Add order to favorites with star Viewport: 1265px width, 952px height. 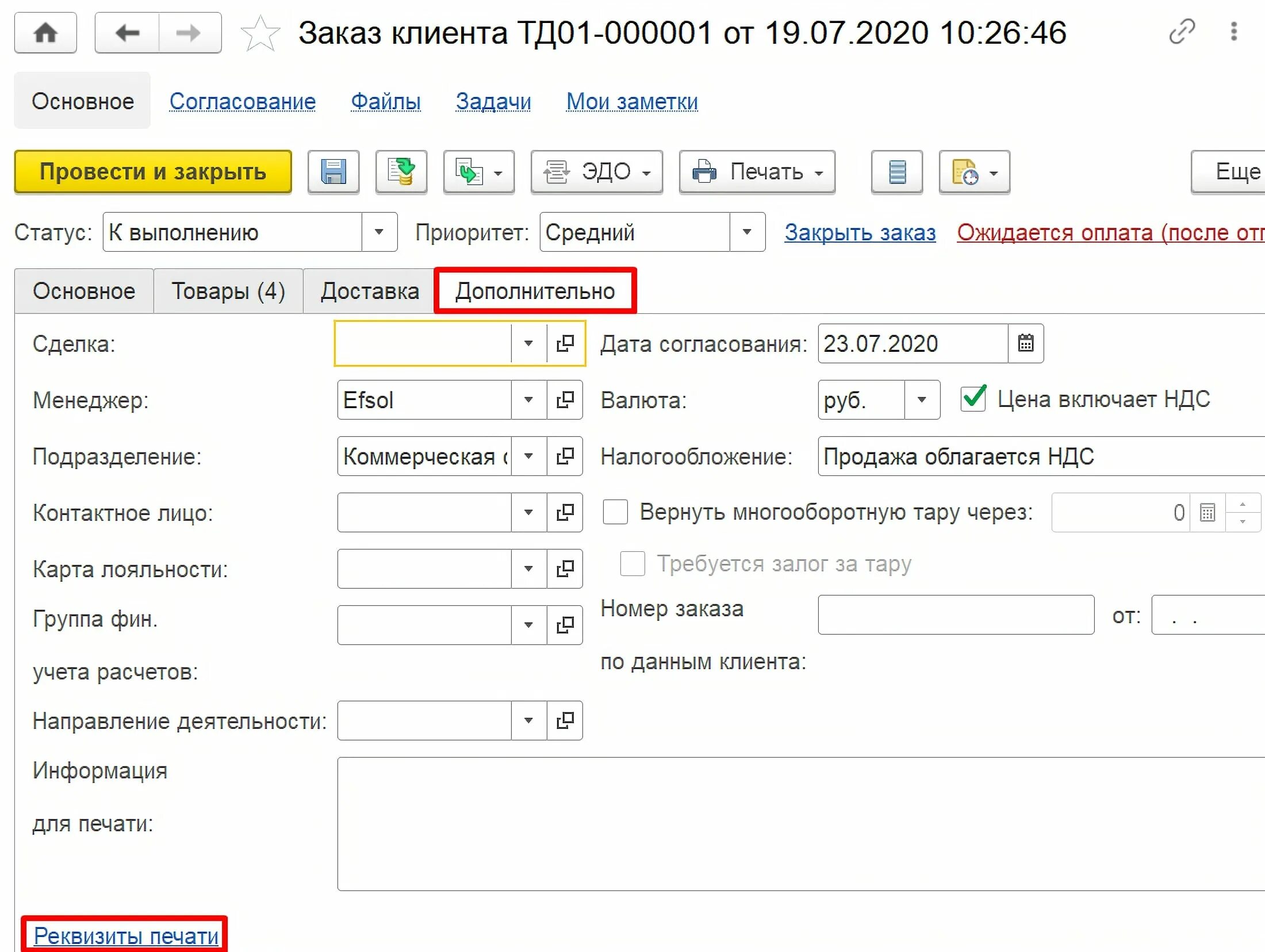[x=260, y=33]
